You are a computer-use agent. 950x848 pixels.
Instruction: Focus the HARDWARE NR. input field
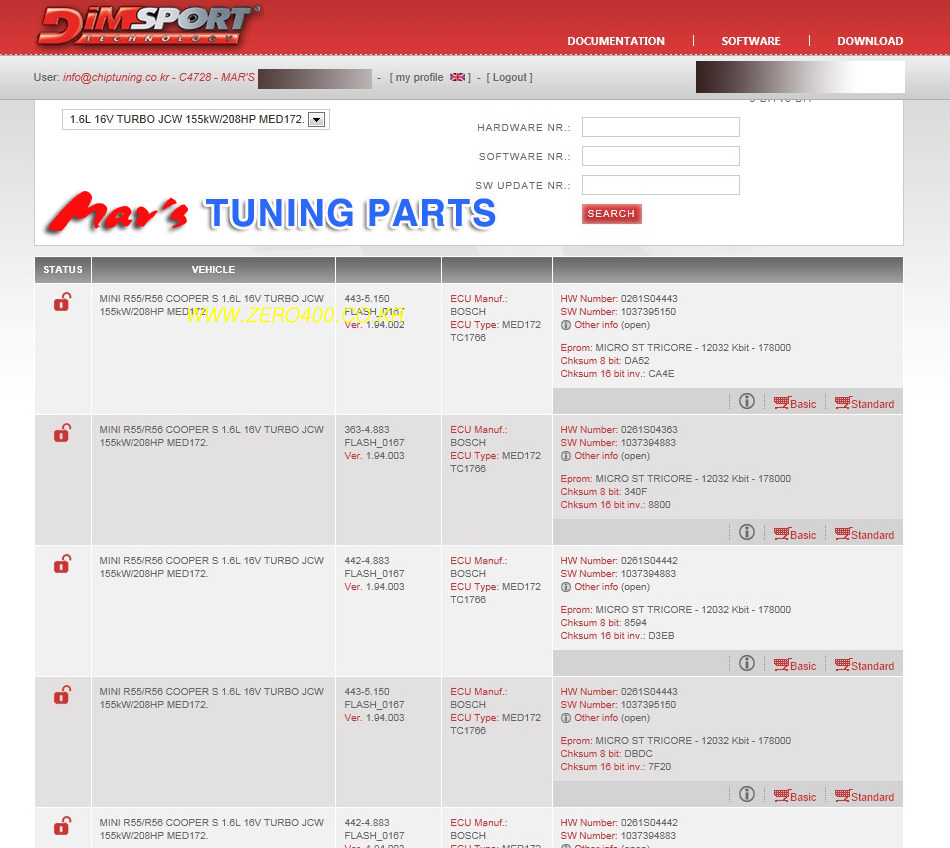[660, 127]
